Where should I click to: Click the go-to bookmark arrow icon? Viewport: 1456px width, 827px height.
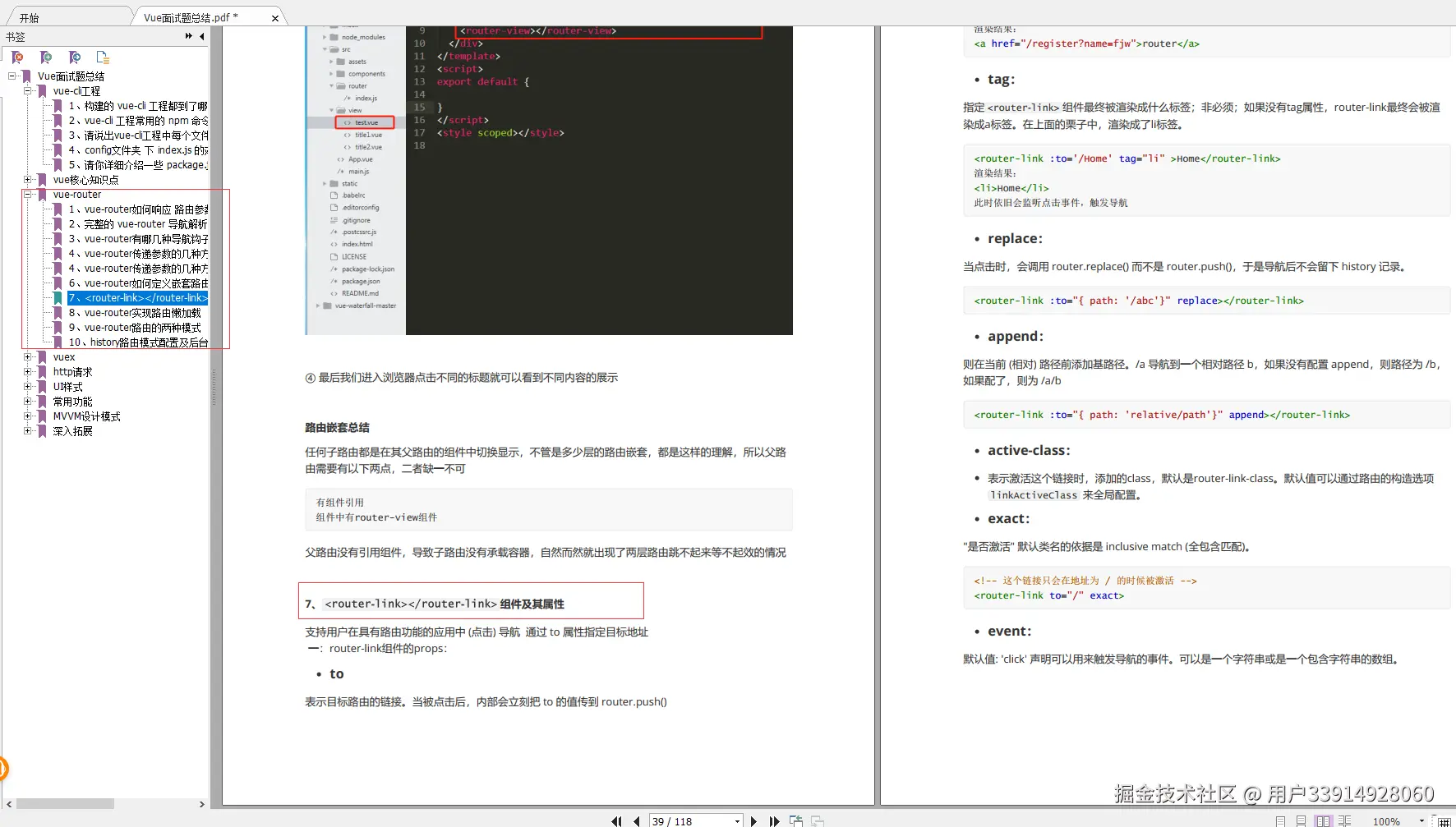pyautogui.click(x=75, y=57)
